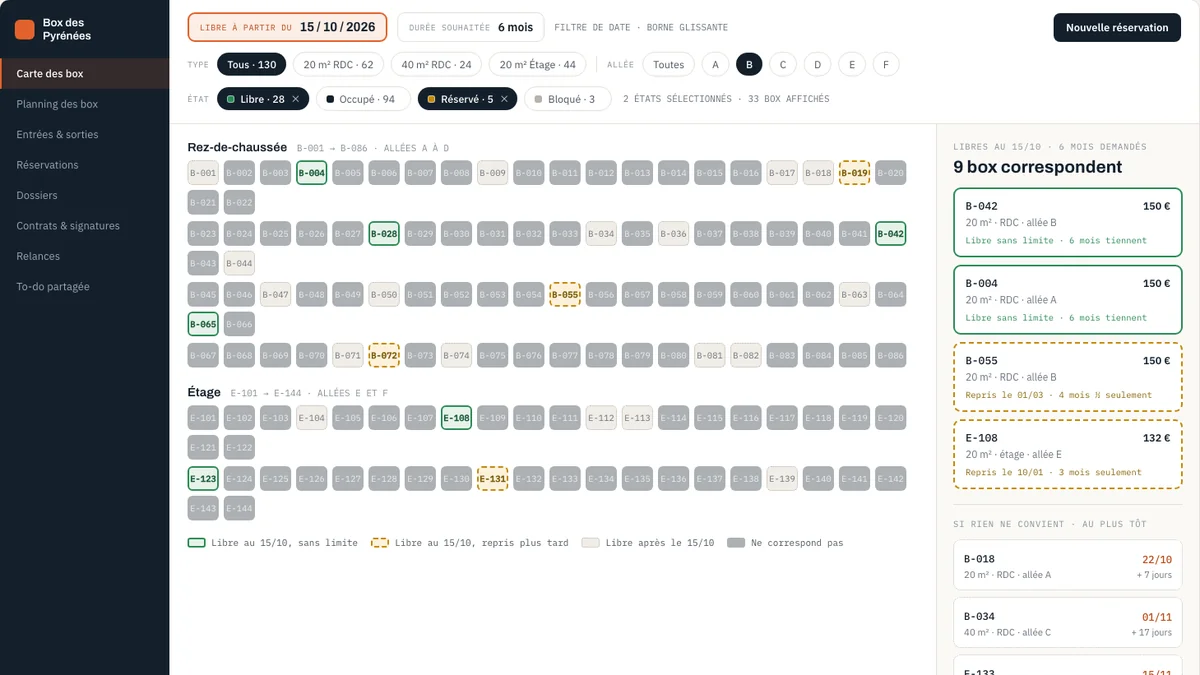This screenshot has width=1200, height=675.
Task: Show all aisles with the Toutes chip
Action: (669, 65)
